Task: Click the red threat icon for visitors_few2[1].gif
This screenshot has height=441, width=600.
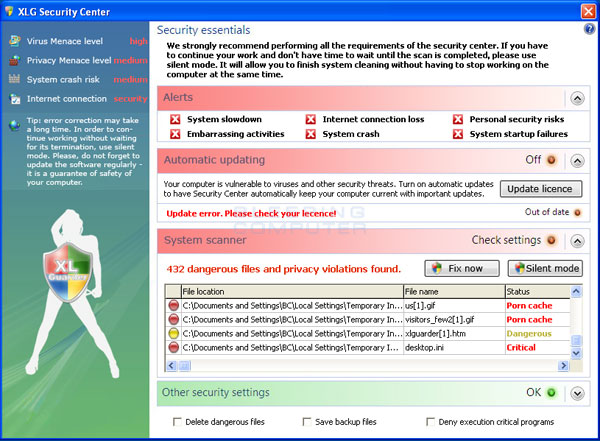Action: 174,319
